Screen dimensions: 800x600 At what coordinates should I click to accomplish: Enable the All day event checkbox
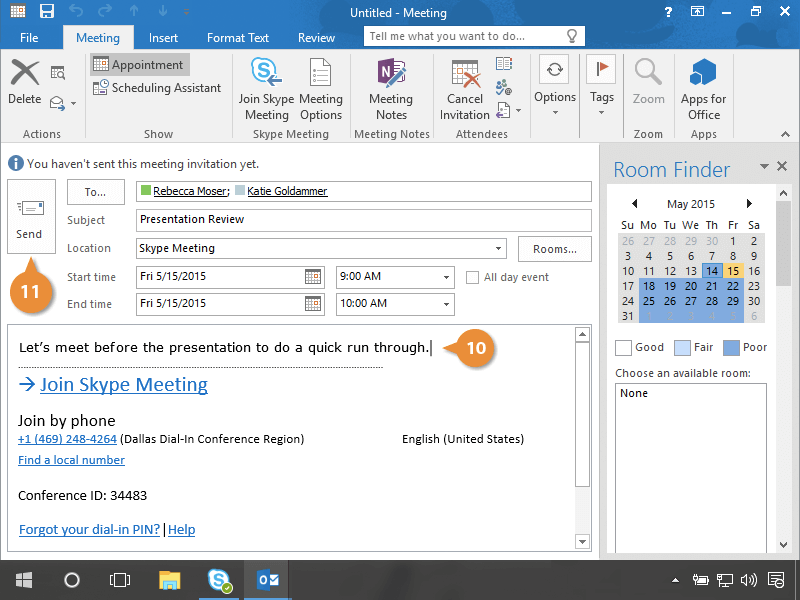tap(473, 277)
